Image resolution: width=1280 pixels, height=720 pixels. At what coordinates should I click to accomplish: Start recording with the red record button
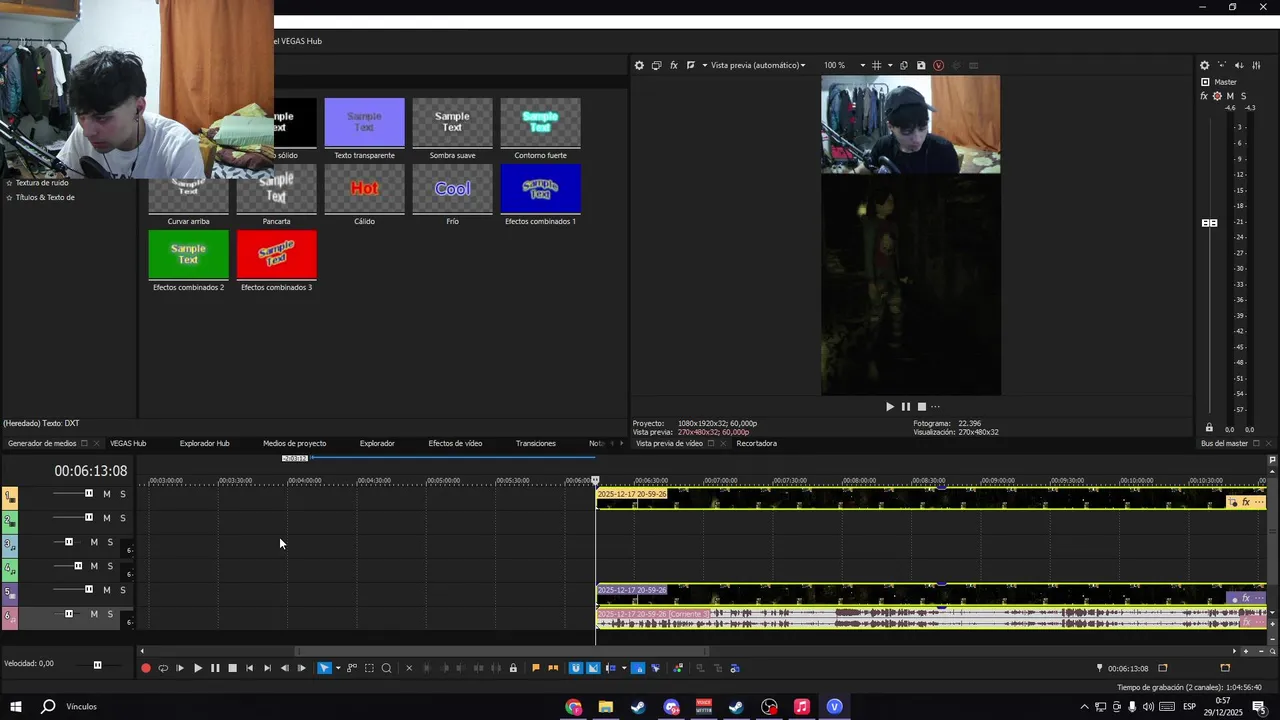point(146,668)
